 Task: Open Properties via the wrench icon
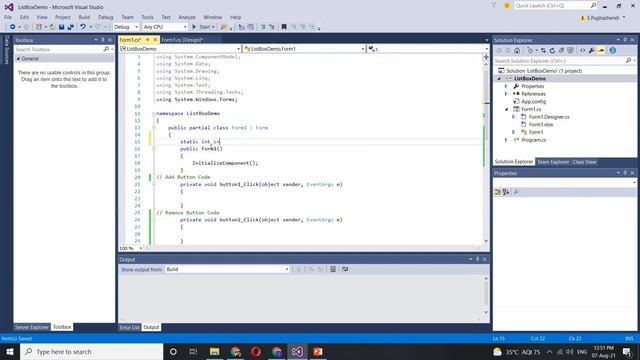[591, 51]
